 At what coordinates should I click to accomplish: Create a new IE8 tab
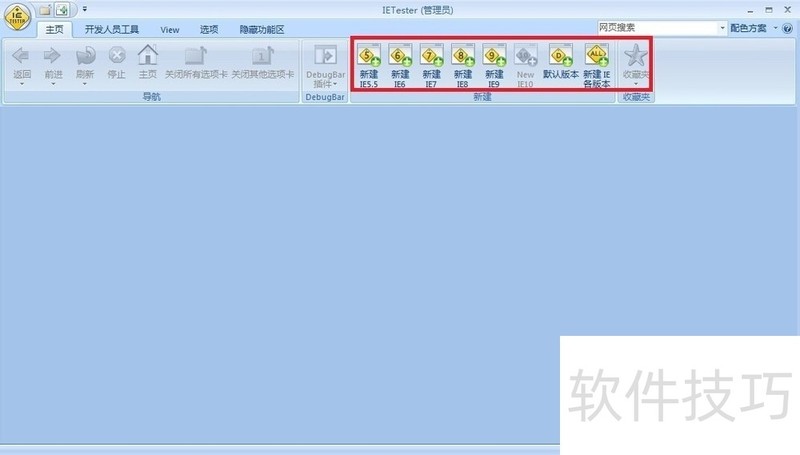click(463, 66)
